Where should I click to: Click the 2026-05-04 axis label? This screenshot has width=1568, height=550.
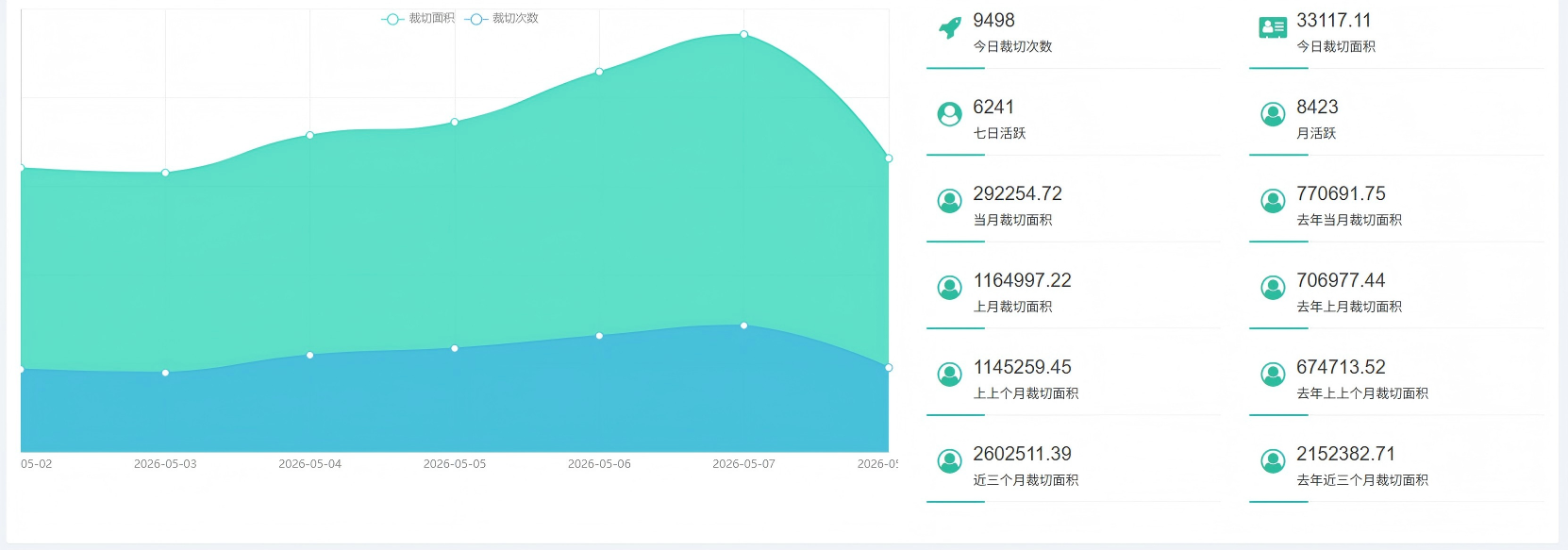point(310,464)
